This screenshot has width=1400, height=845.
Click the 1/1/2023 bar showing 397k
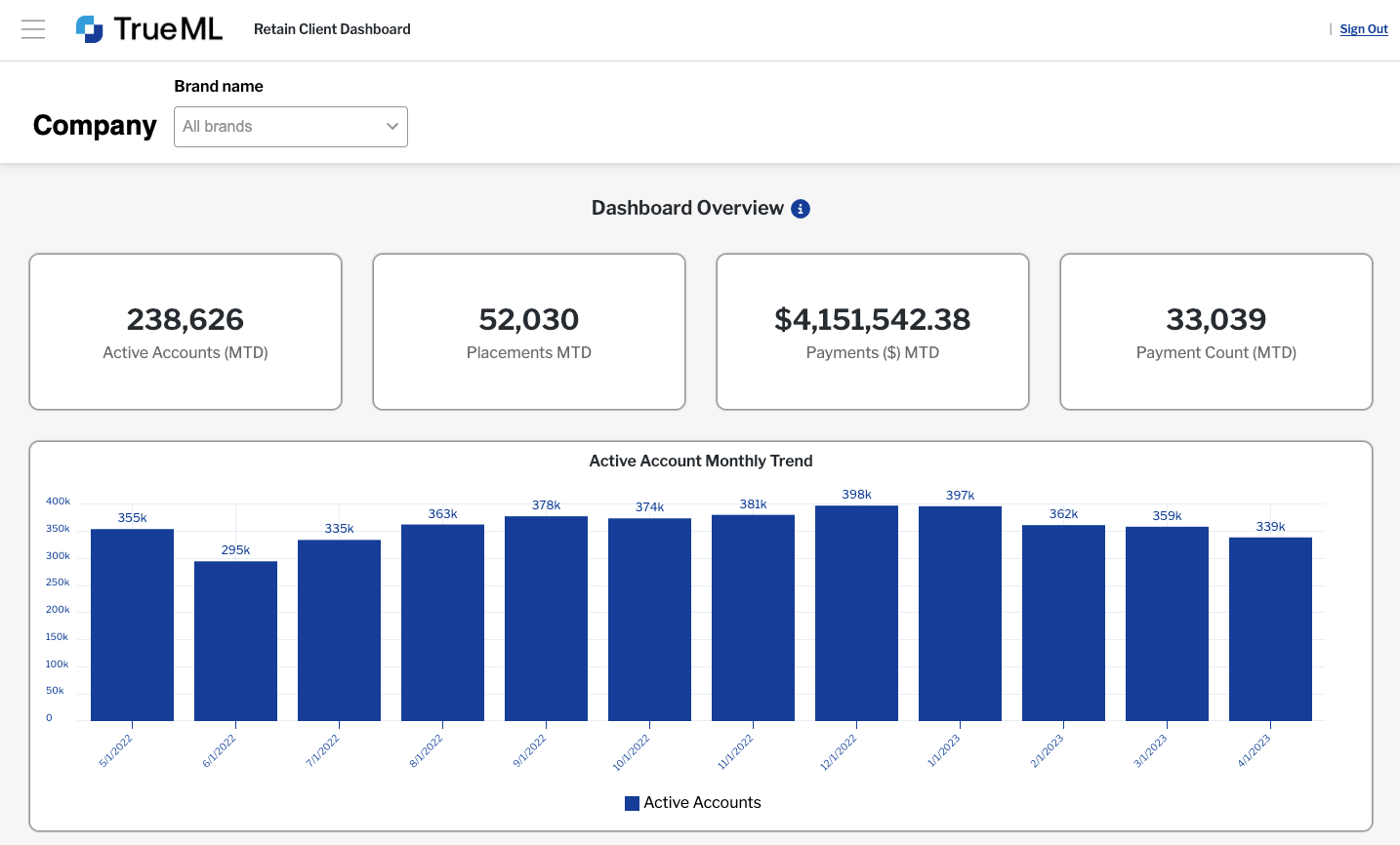click(960, 613)
